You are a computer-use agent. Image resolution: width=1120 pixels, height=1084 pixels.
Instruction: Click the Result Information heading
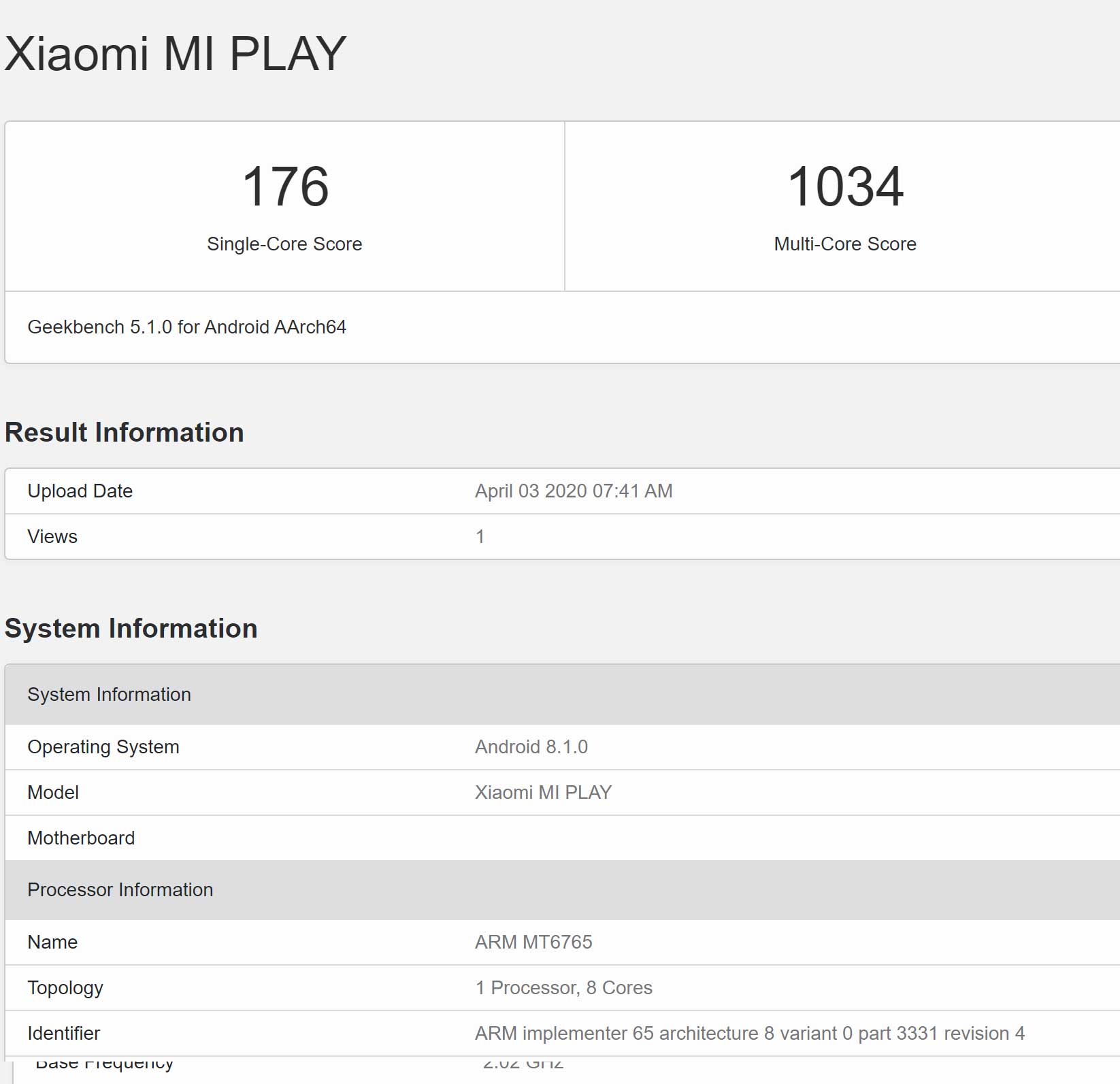[124, 433]
